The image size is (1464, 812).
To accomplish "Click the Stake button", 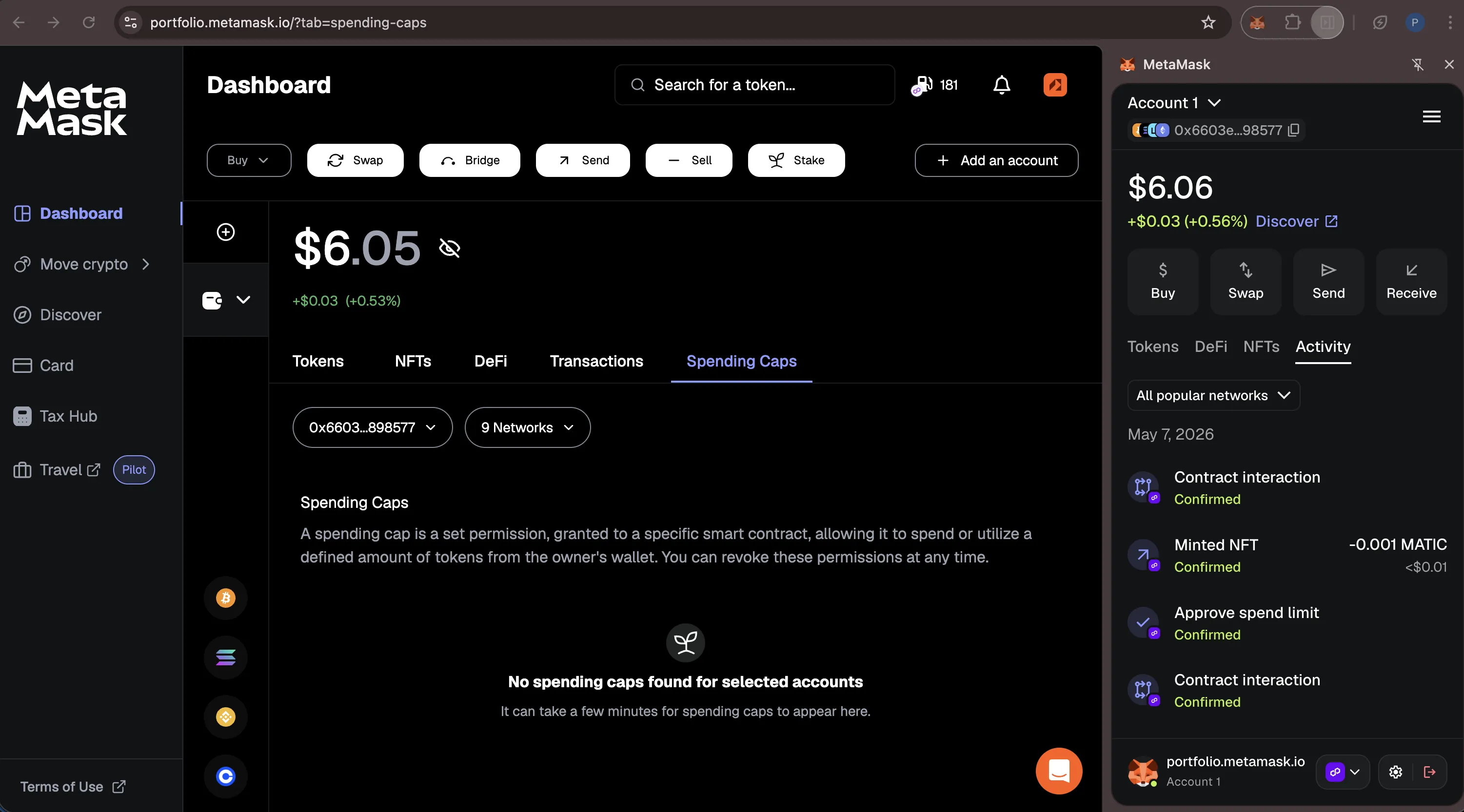I will pyautogui.click(x=796, y=161).
